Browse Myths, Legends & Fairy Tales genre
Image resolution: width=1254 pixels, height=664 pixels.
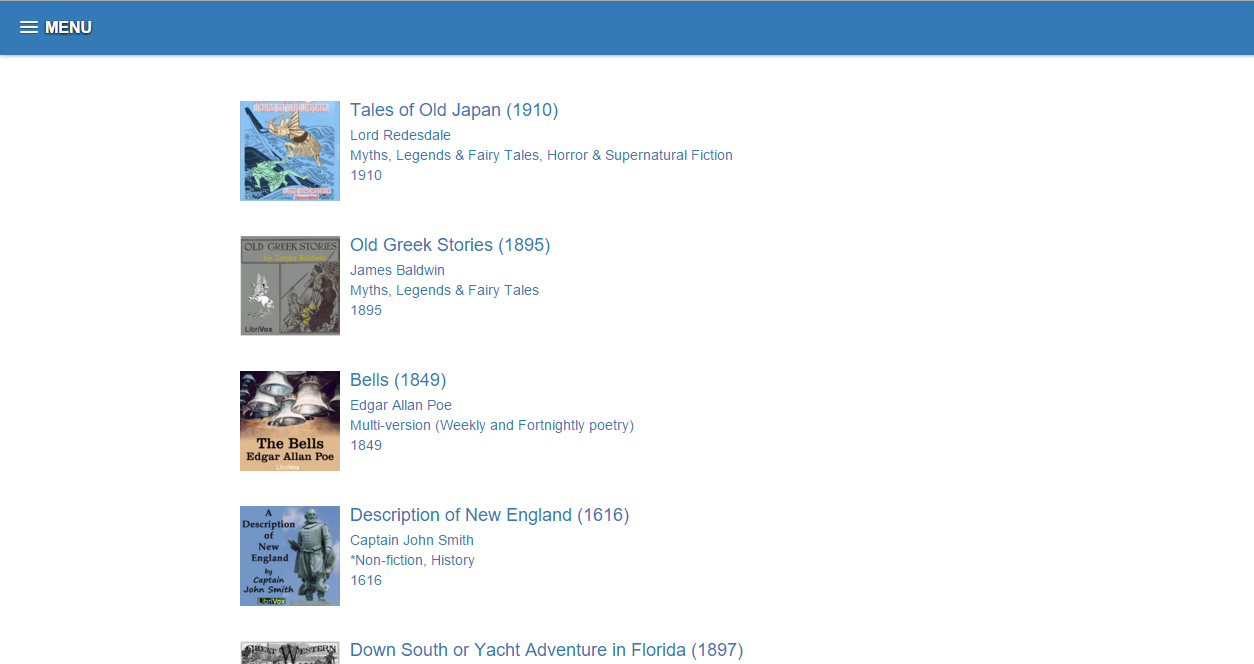(444, 155)
